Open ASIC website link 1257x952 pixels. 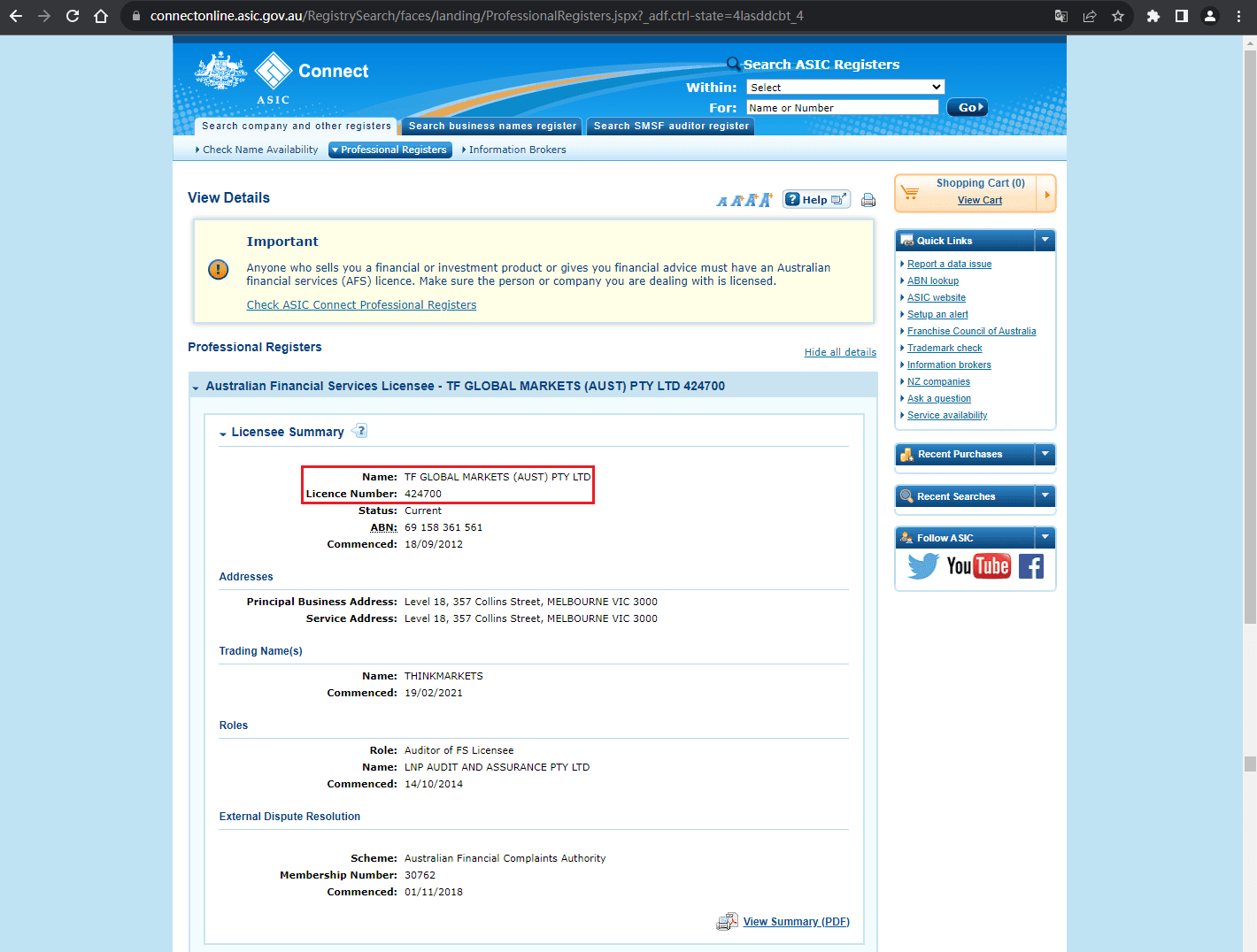pyautogui.click(x=937, y=297)
